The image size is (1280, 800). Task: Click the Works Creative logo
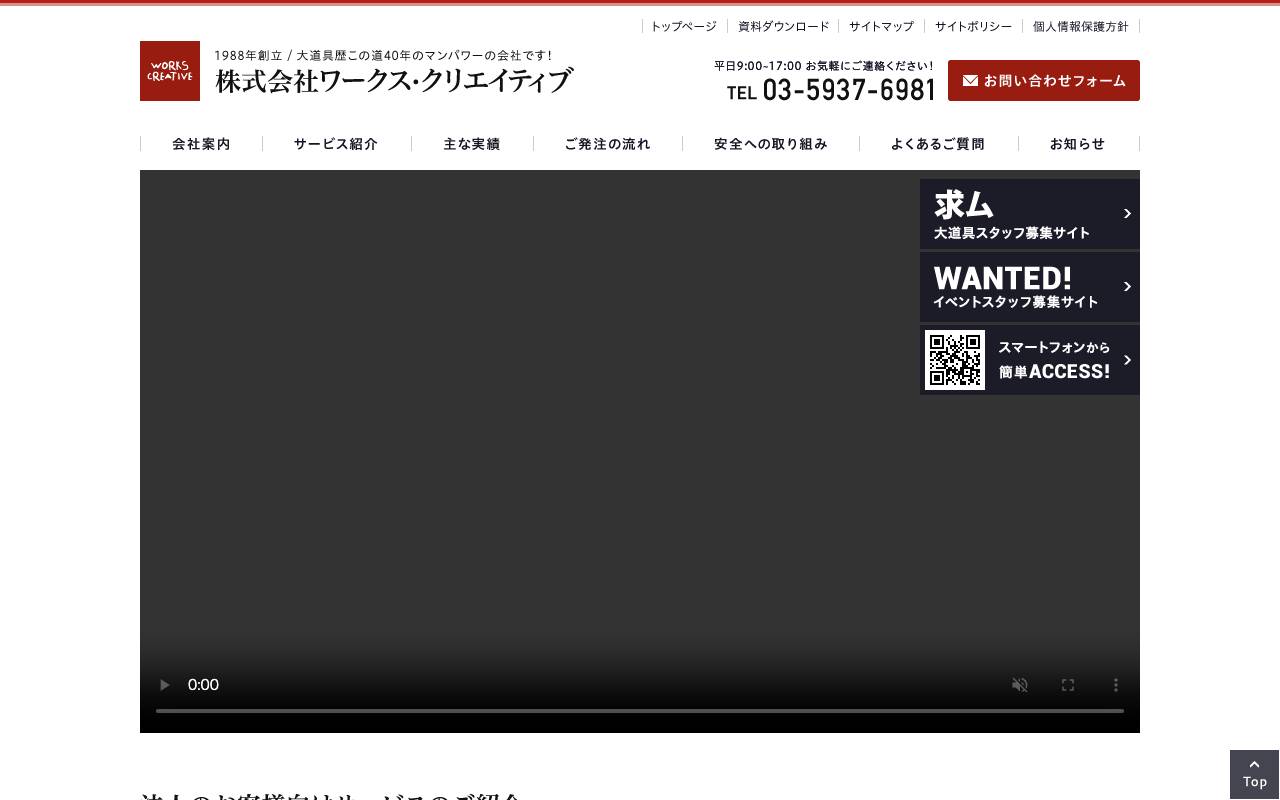point(170,71)
